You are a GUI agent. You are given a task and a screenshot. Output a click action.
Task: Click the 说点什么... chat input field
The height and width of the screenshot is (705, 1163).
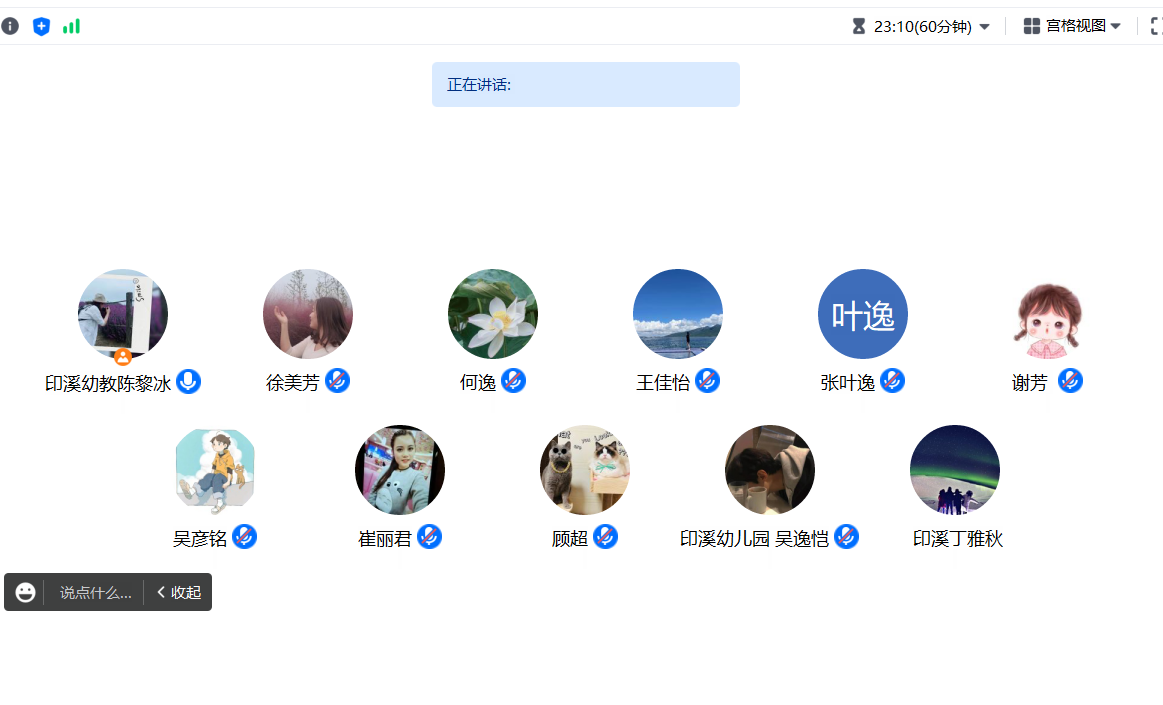(95, 592)
